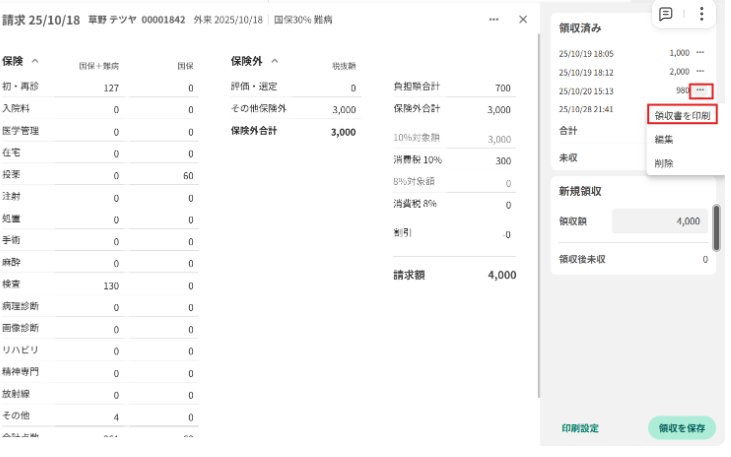The height and width of the screenshot is (457, 731).
Task: Click the その他 value 4
Action: [x=116, y=417]
